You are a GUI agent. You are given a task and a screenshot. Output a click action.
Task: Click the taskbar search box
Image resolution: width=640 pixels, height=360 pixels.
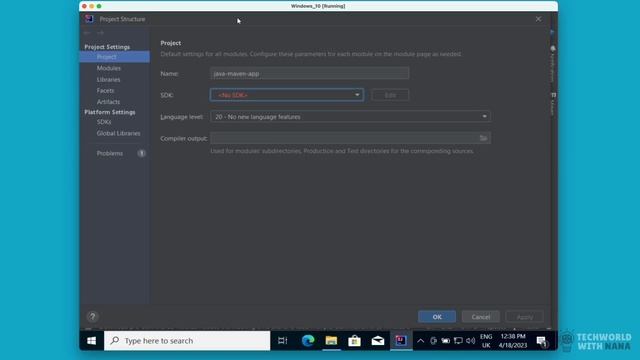[x=187, y=340]
